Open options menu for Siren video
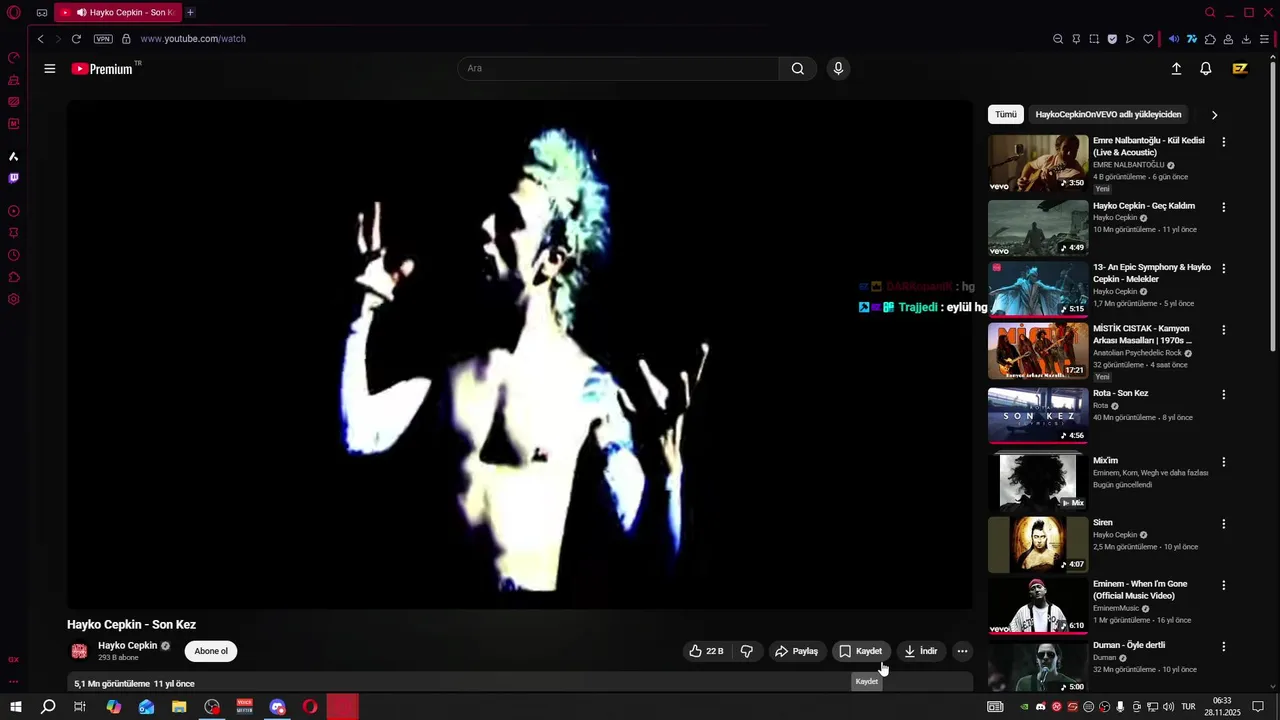Image resolution: width=1280 pixels, height=720 pixels. (x=1223, y=523)
